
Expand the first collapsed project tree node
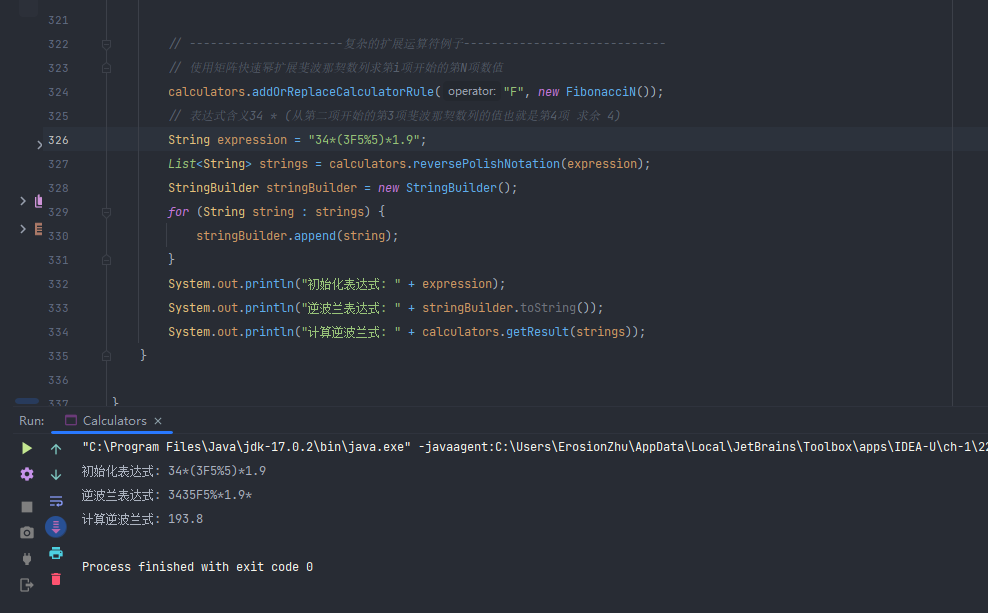23,201
